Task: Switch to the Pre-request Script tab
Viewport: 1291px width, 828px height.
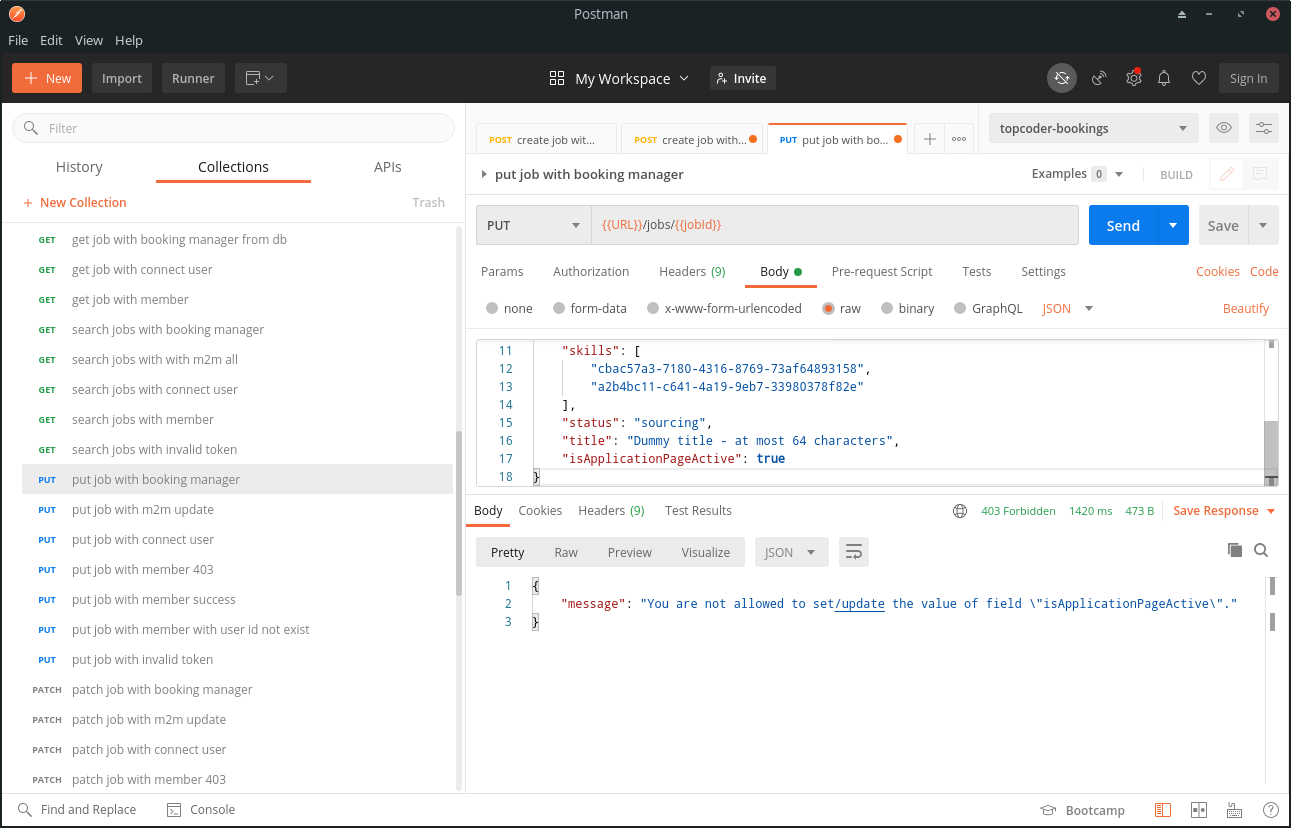Action: coord(881,272)
